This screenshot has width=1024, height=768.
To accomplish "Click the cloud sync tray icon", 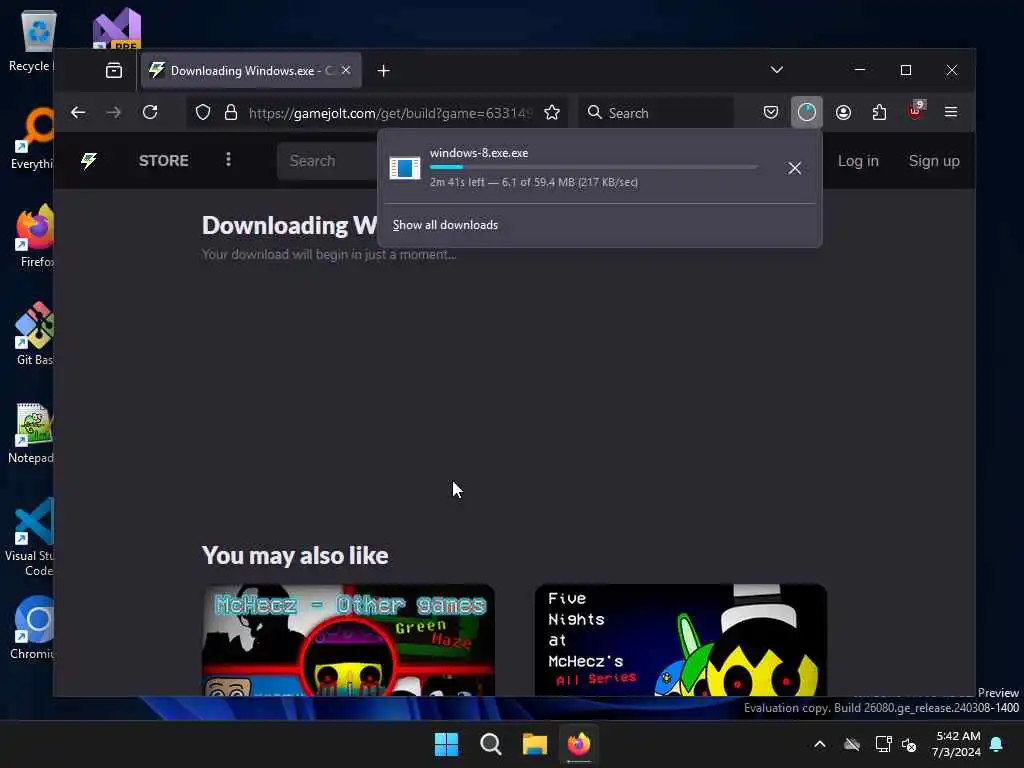I will [852, 744].
